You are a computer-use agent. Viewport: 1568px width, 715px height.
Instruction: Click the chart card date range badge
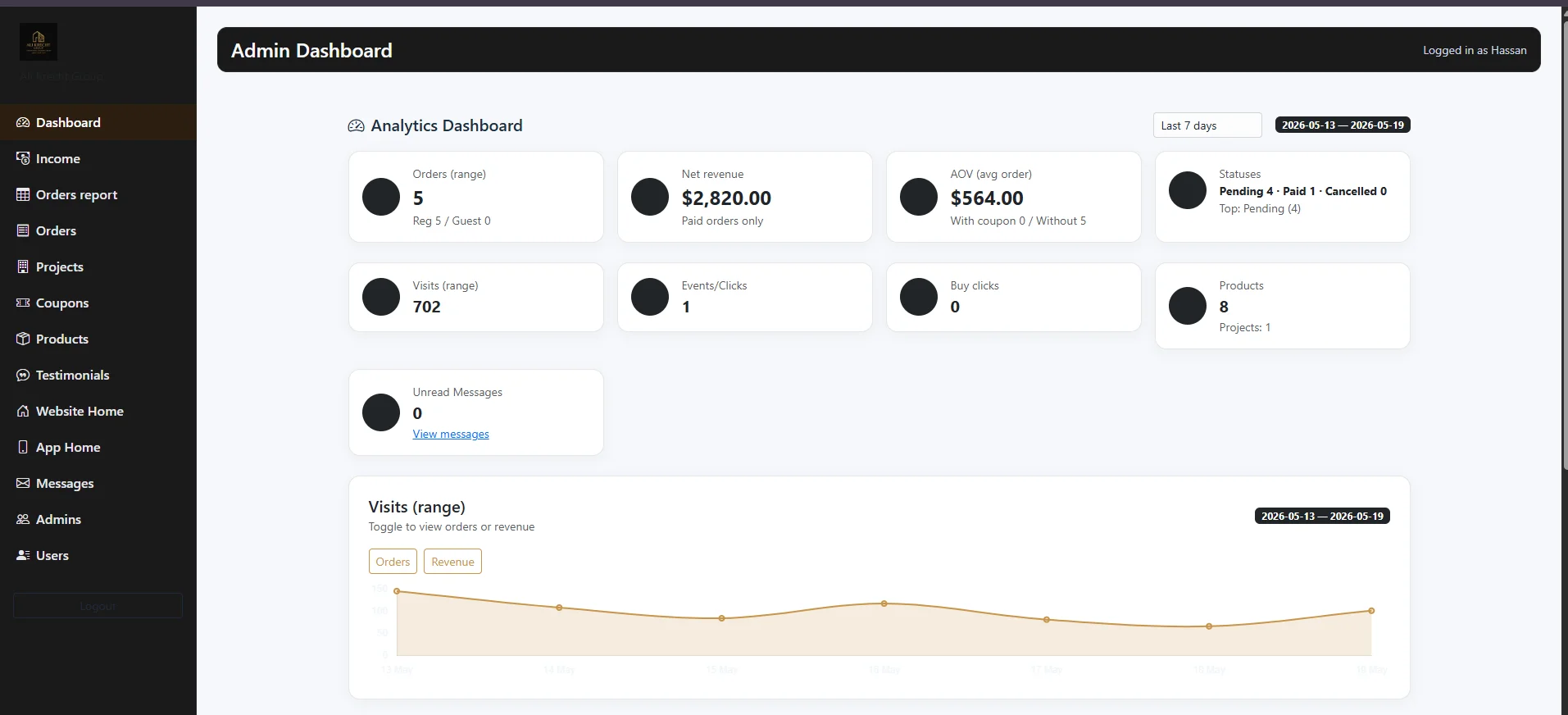click(1322, 516)
